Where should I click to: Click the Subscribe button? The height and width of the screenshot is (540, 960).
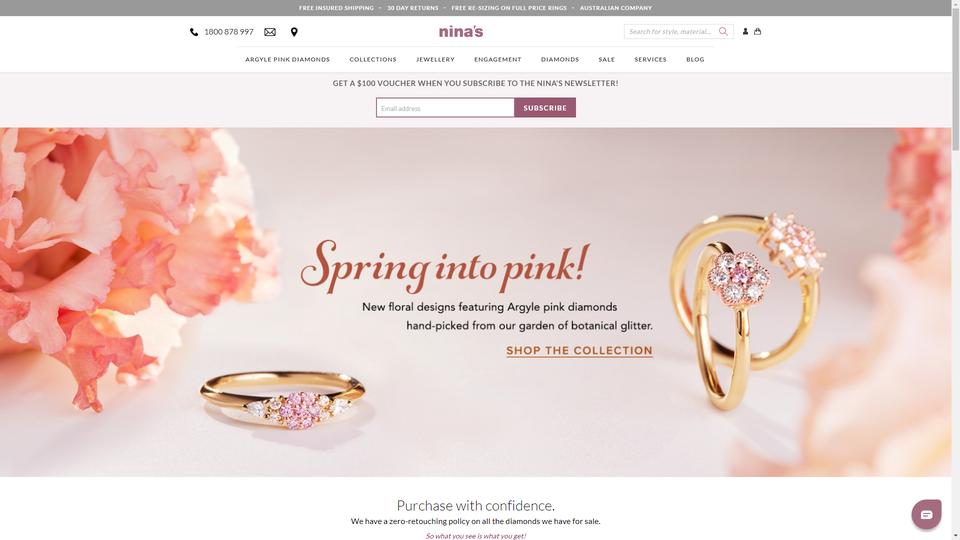click(545, 108)
